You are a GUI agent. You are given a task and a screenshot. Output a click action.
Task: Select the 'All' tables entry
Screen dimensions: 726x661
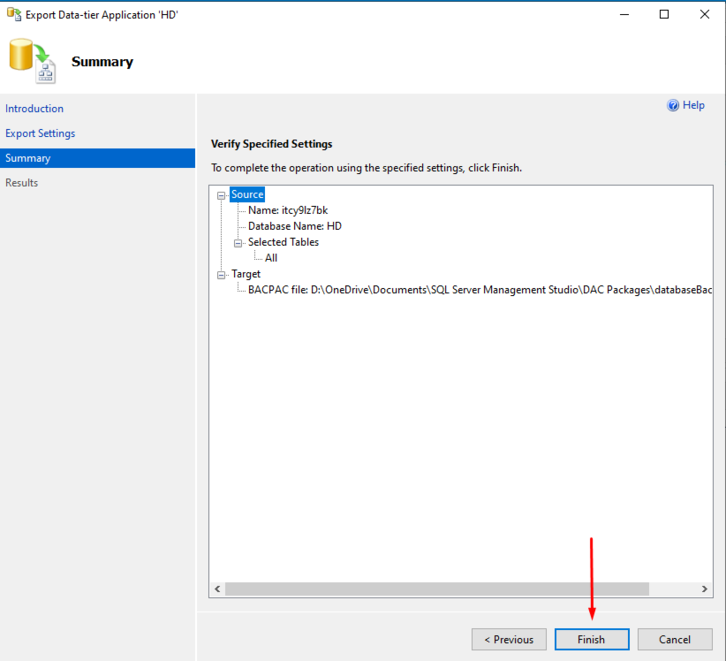click(x=271, y=258)
